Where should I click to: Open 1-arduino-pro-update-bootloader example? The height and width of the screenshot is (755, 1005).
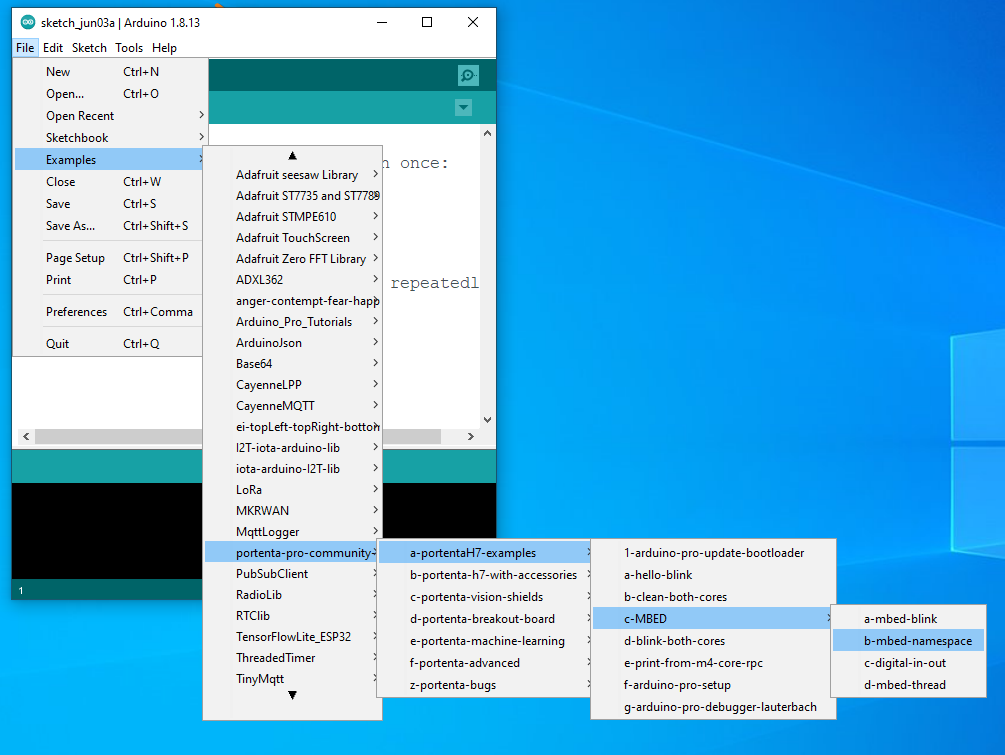[x=713, y=553]
